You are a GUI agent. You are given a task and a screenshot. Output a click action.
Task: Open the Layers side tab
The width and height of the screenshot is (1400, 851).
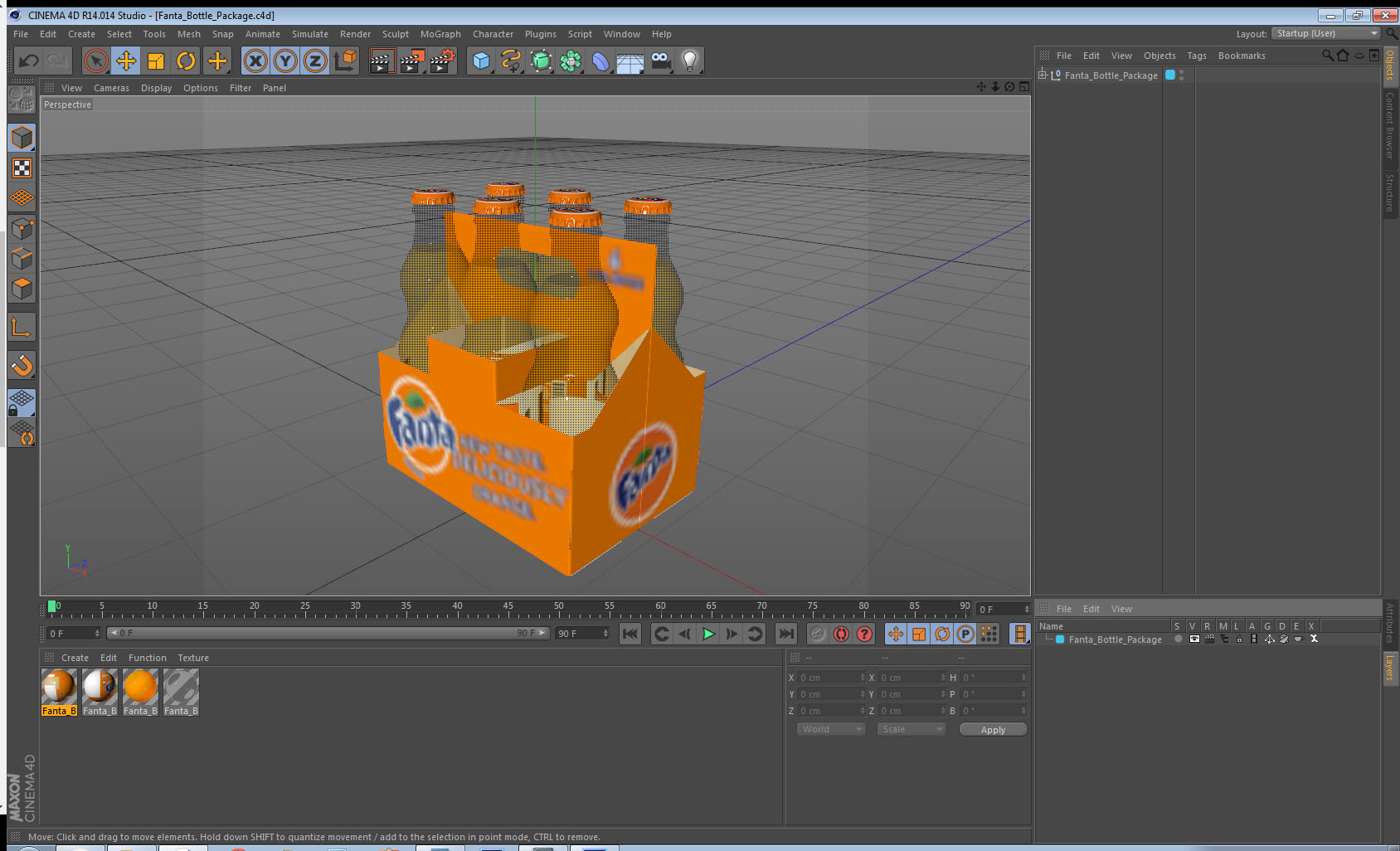(1390, 667)
